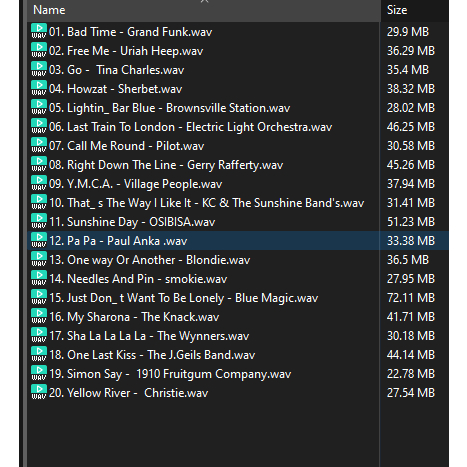The image size is (467, 467).
Task: Click the 72.11 MB size value
Action: pyautogui.click(x=411, y=298)
